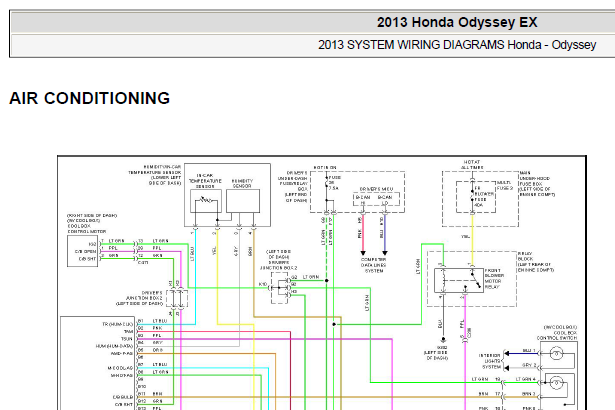
Task: Click the 'COMPUTER DATA LINES SYSTEM' label
Action: coord(374,265)
